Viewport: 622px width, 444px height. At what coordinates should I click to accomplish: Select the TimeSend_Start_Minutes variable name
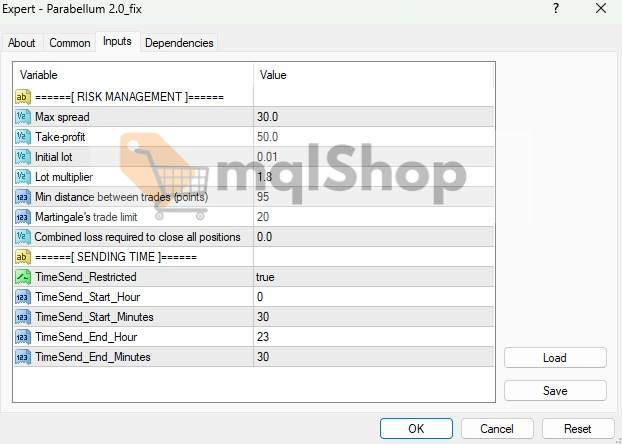[x=94, y=317]
